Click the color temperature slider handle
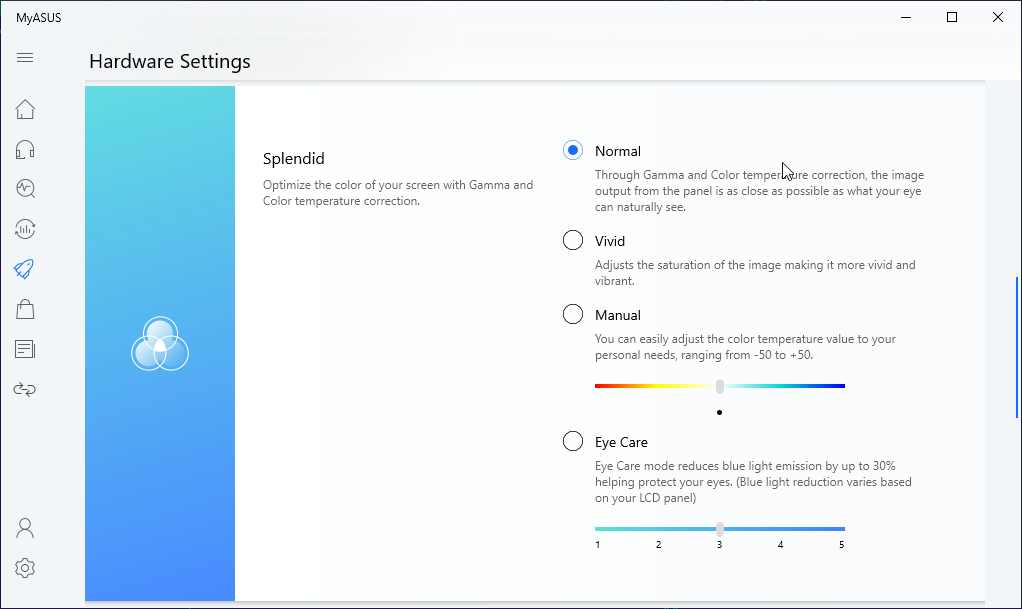 pos(720,386)
